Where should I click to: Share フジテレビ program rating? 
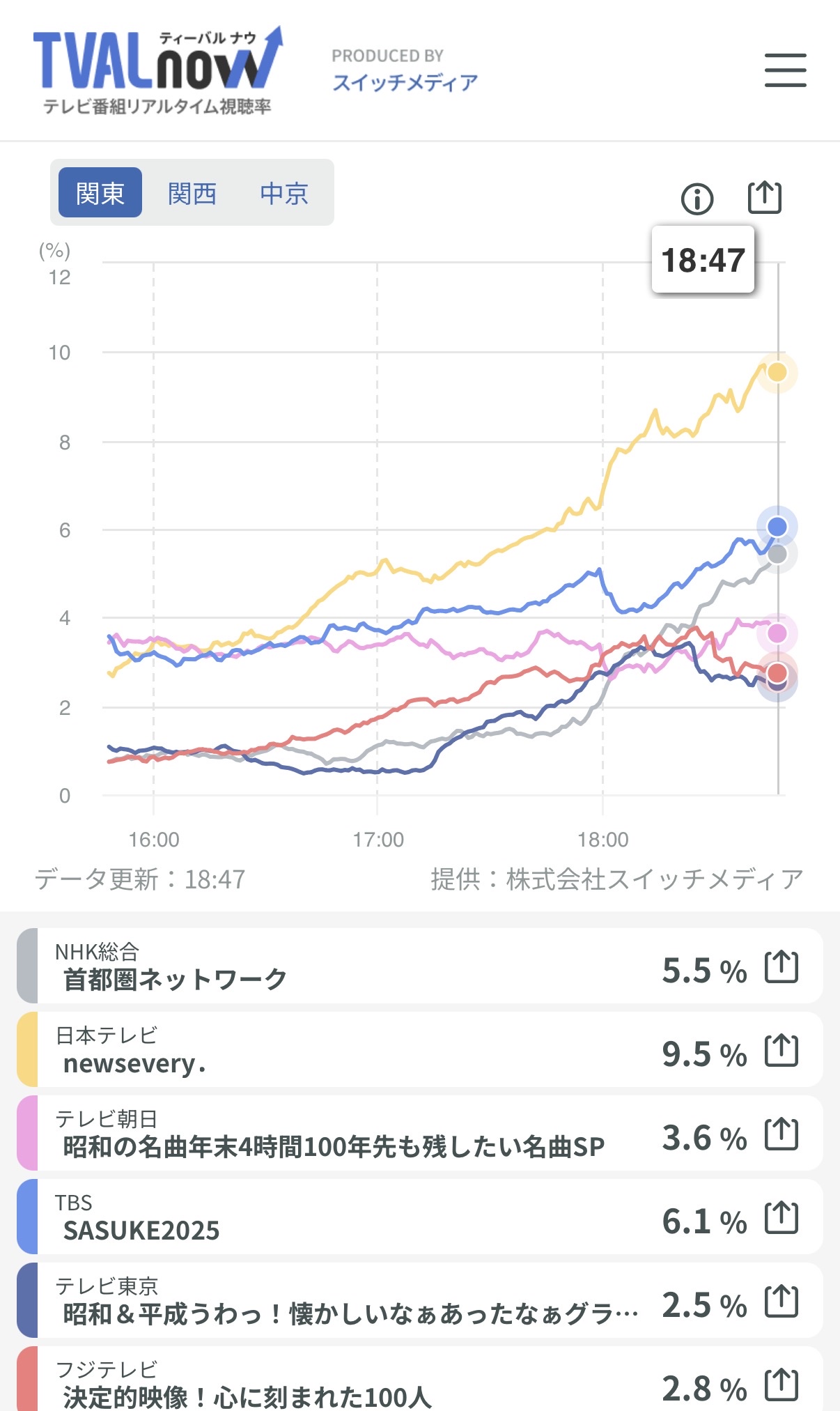coord(781,1384)
